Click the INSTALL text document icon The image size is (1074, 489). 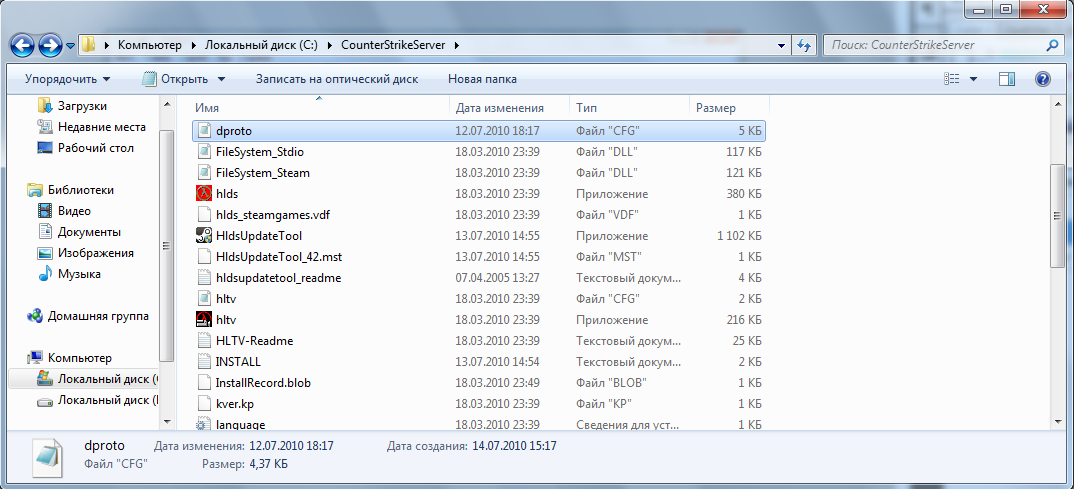point(203,362)
